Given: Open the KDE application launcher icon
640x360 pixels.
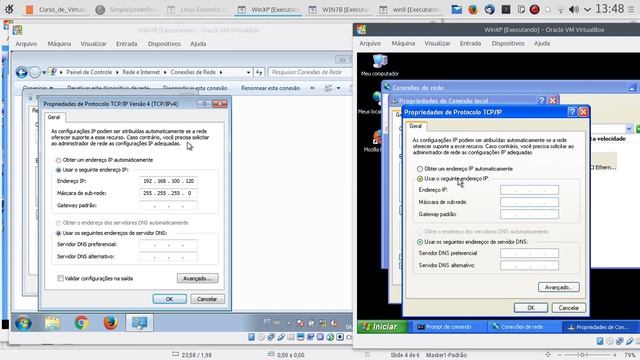Looking at the screenshot, I should coord(9,9).
